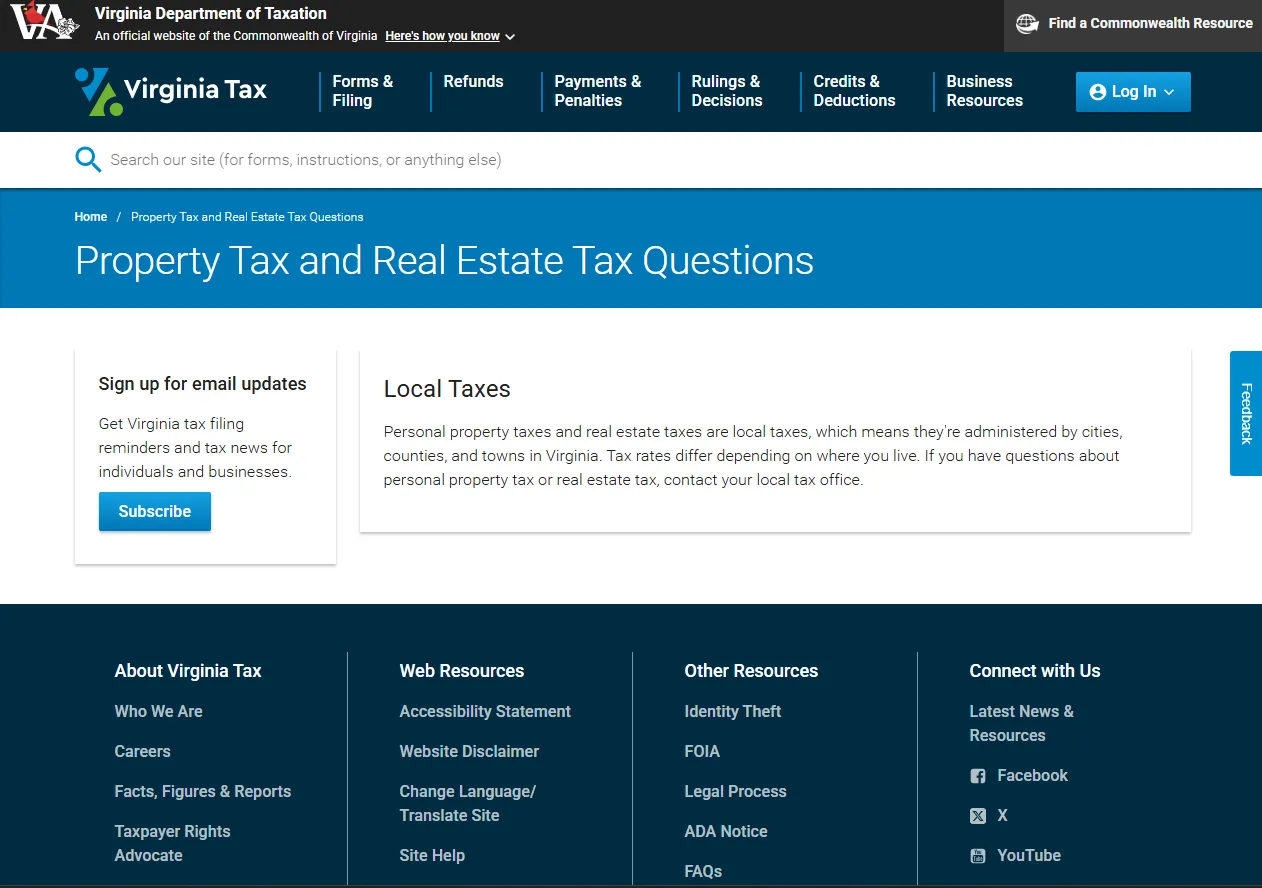Open Latest News & Resources link

(1021, 723)
